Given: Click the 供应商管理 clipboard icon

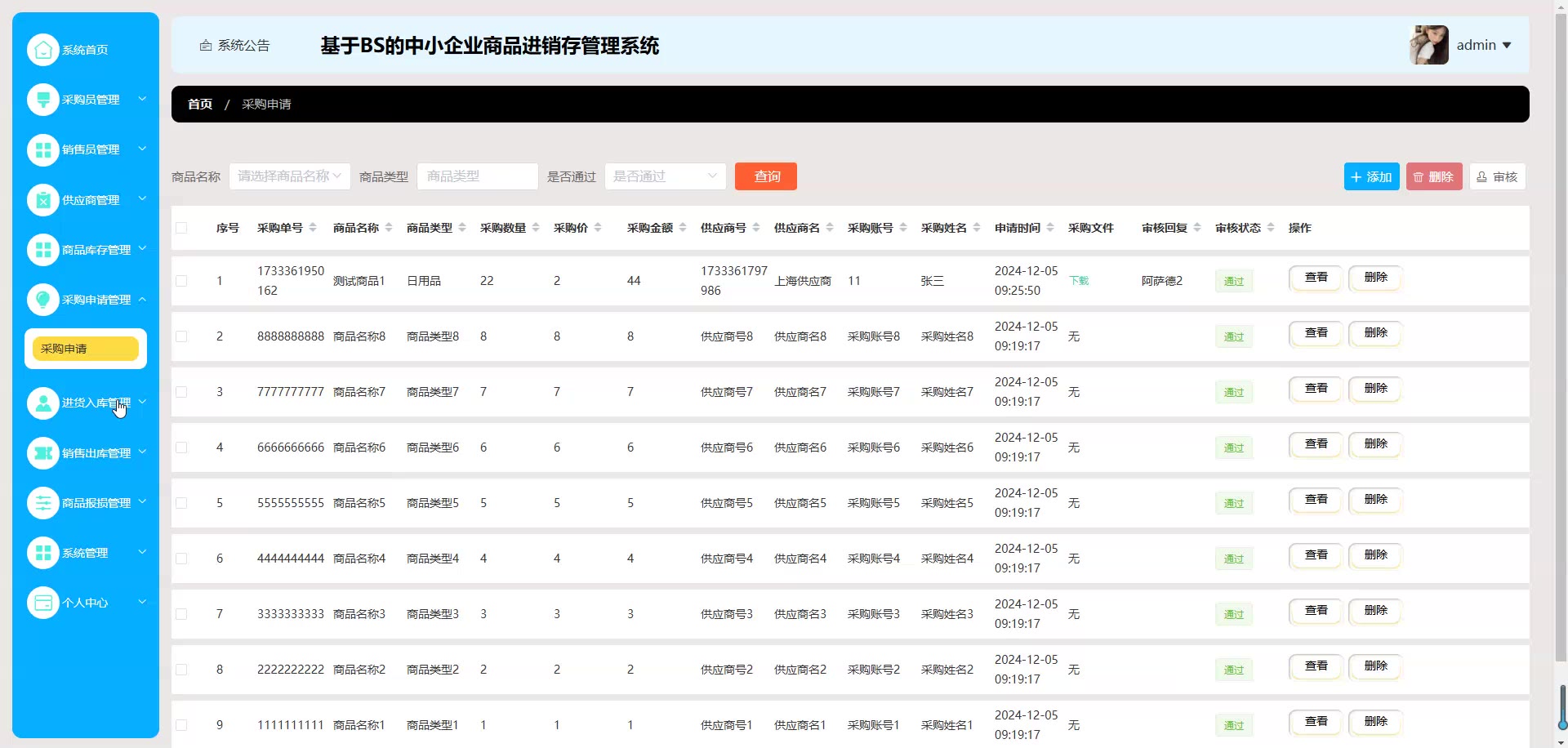Looking at the screenshot, I should 43,200.
